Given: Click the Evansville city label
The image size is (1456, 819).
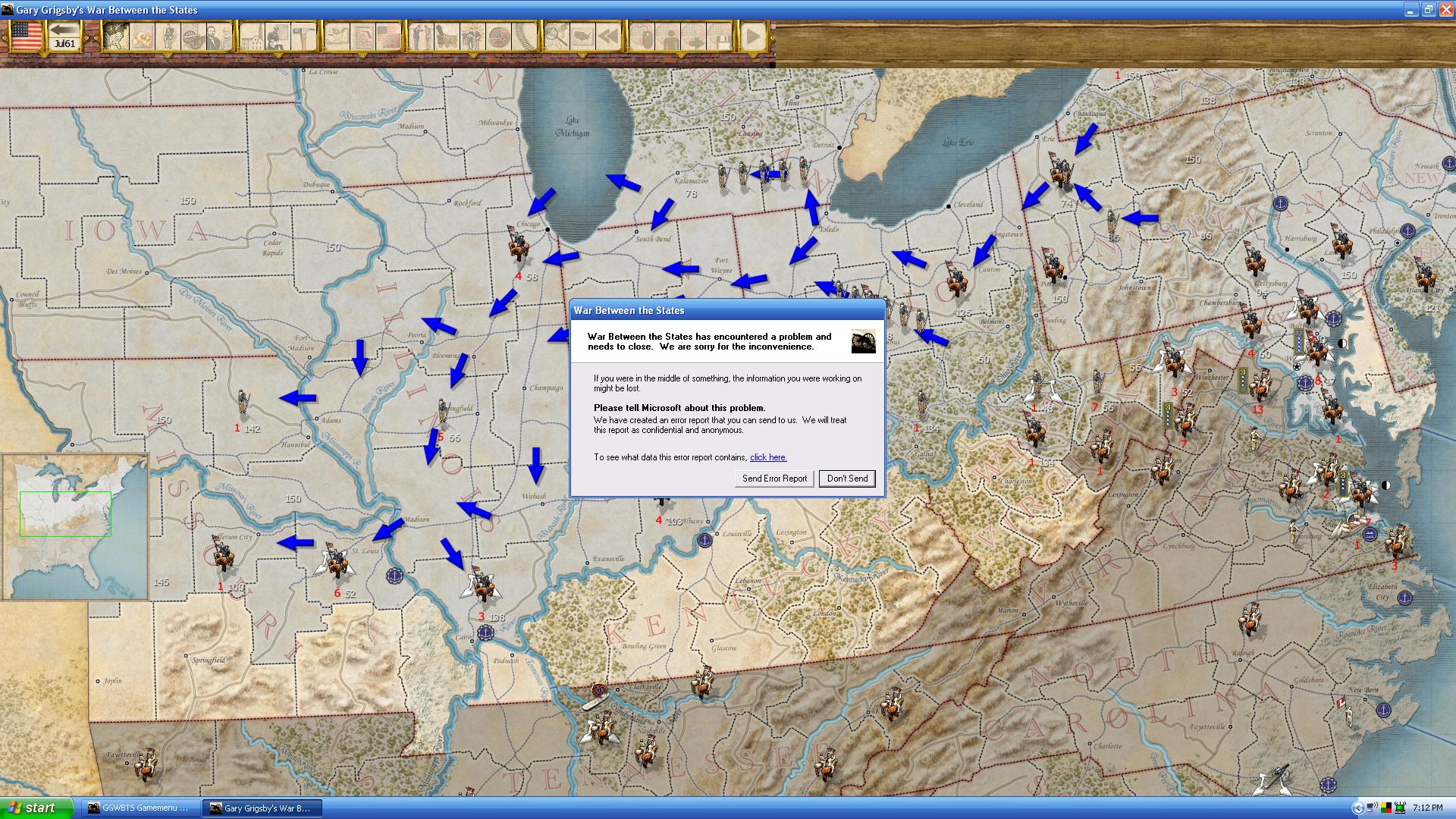Looking at the screenshot, I should [608, 559].
